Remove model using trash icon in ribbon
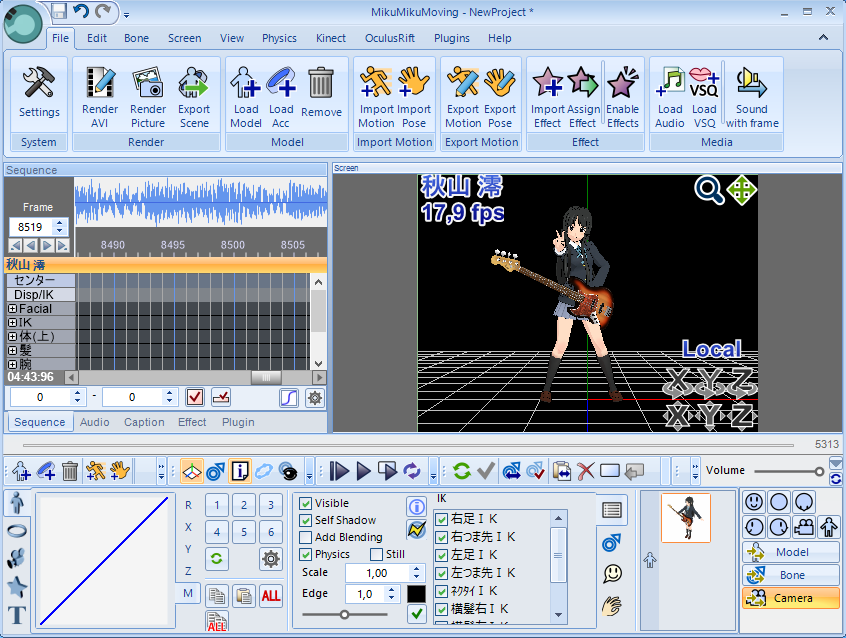The image size is (846, 638). tap(321, 82)
